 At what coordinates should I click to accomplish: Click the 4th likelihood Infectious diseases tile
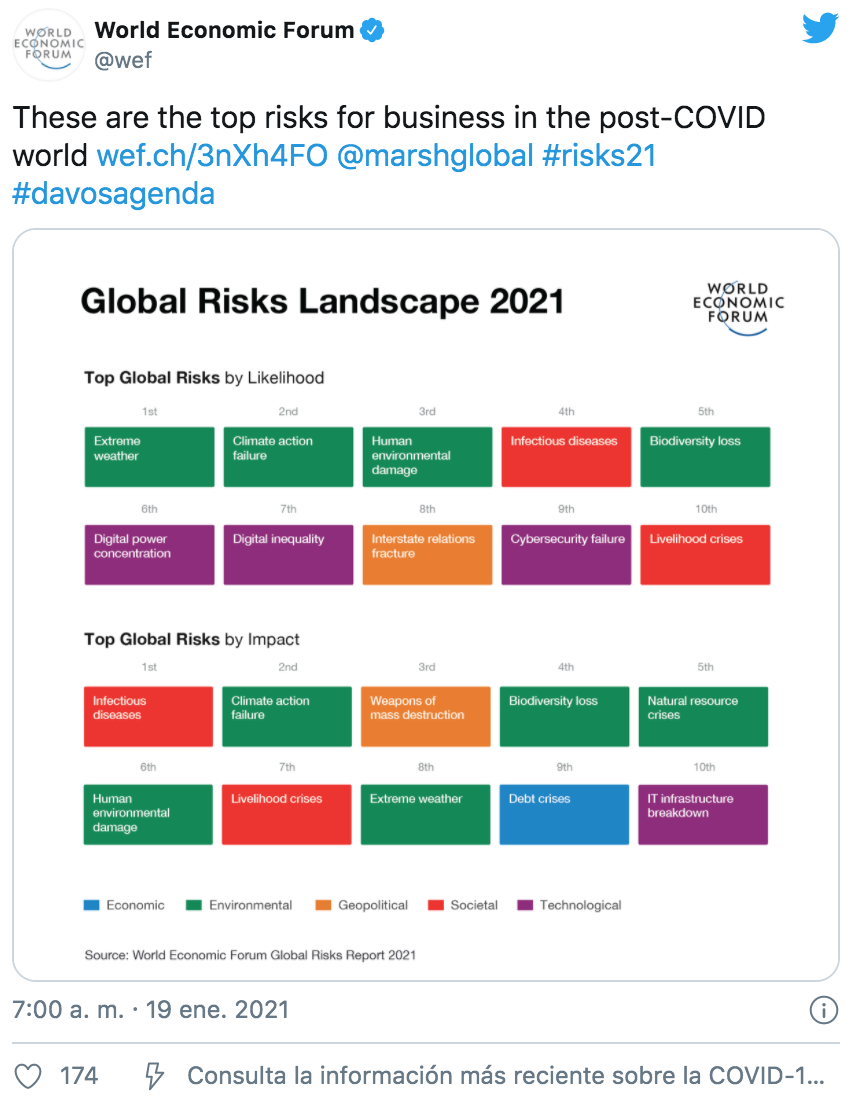point(566,457)
